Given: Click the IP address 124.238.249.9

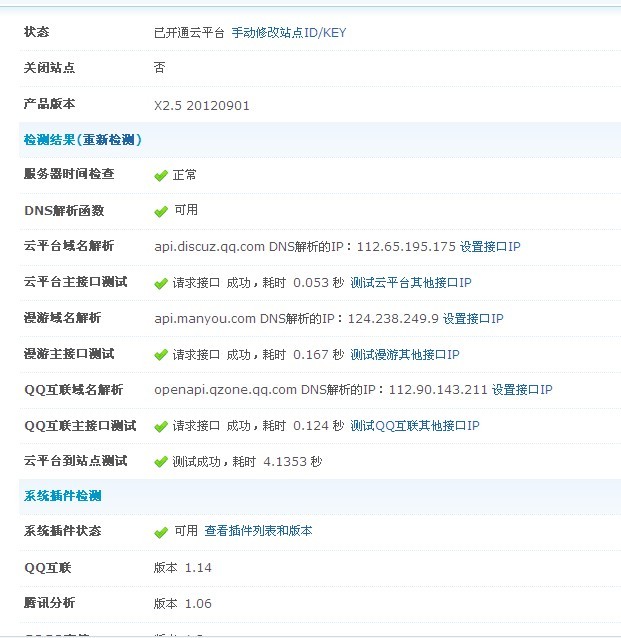Looking at the screenshot, I should click(393, 318).
